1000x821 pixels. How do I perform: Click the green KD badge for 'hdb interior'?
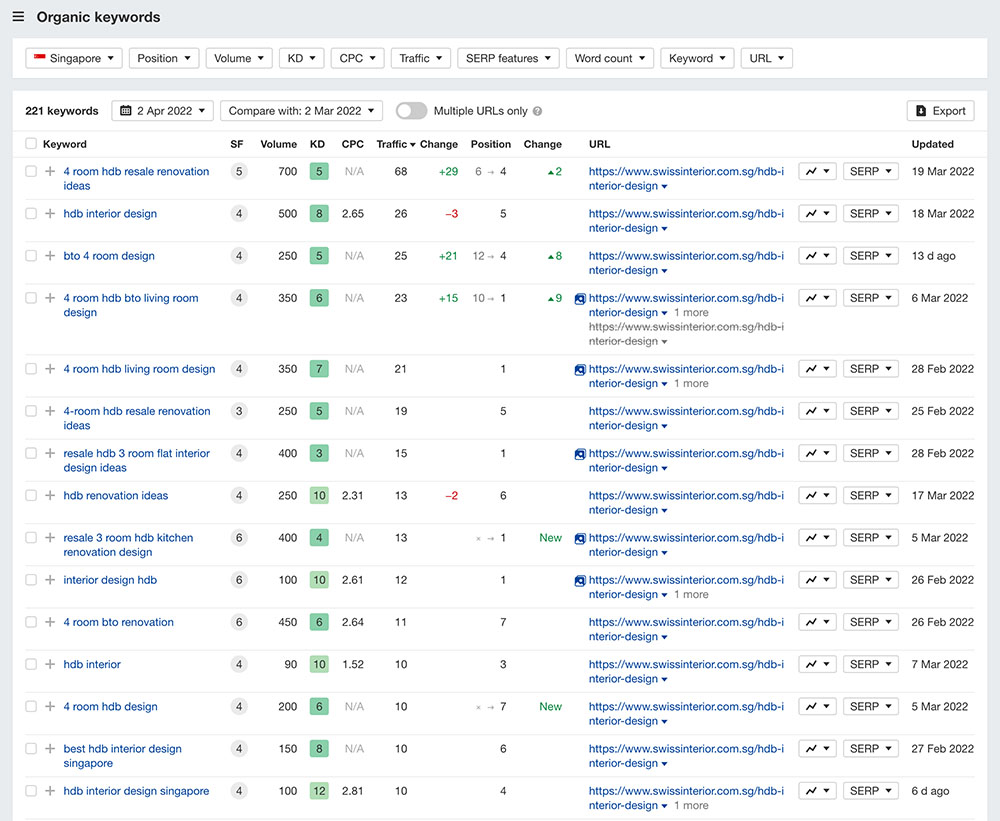318,665
